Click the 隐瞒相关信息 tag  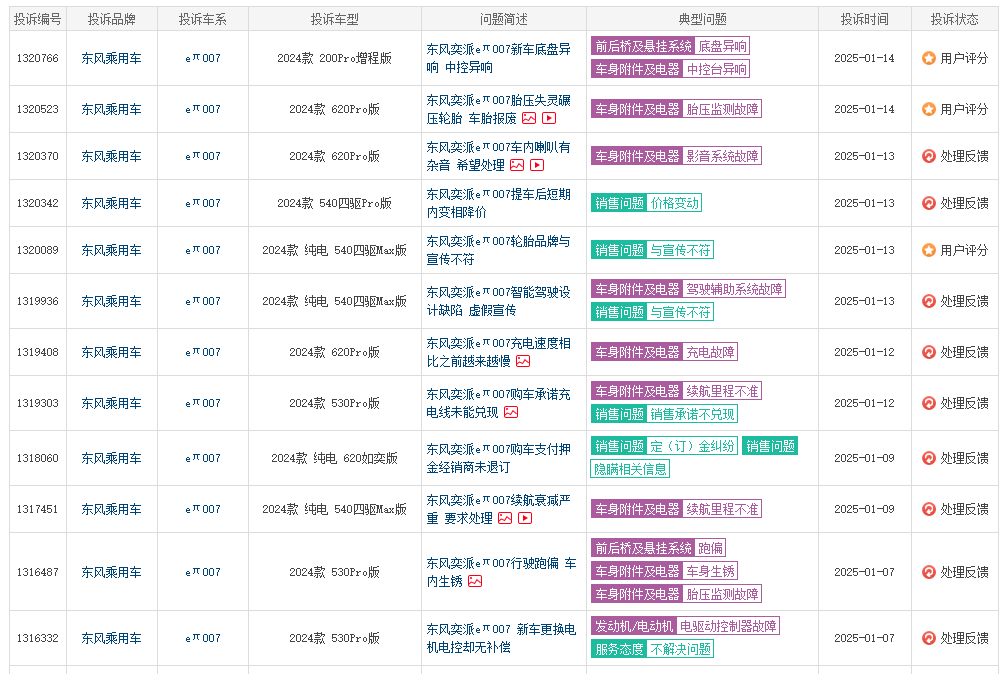pyautogui.click(x=630, y=469)
